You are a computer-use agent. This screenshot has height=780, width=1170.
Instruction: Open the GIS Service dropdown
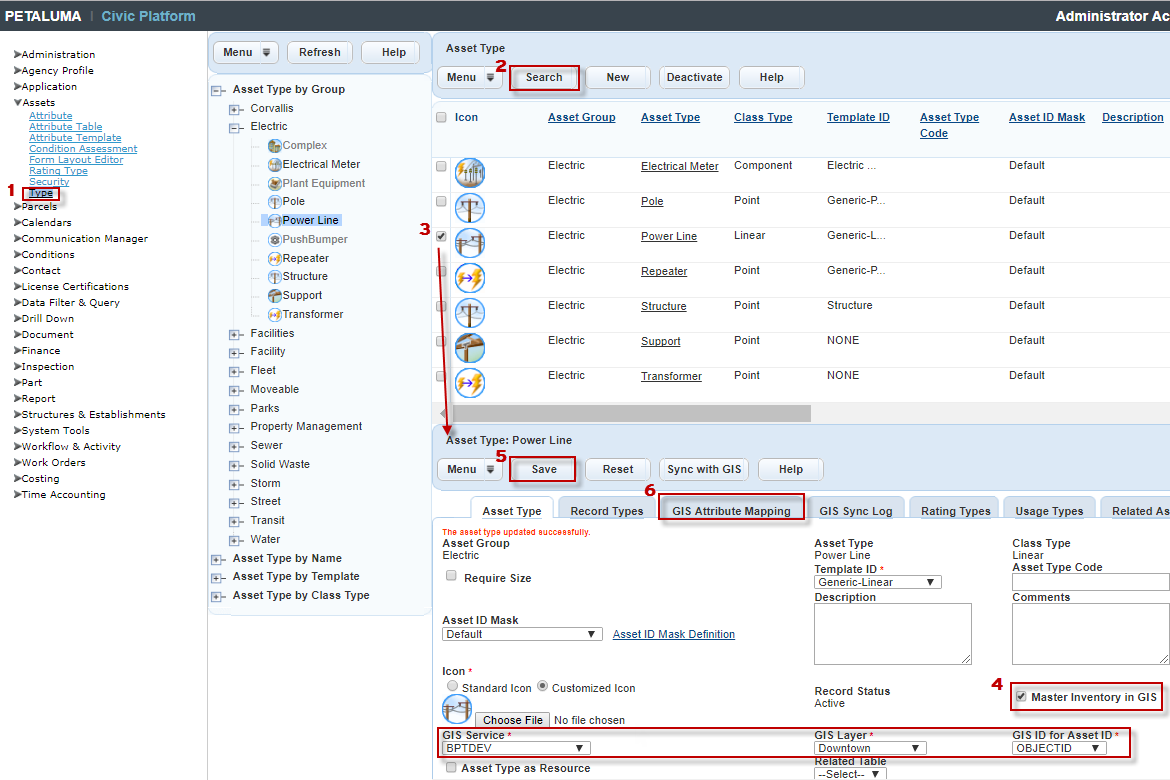tap(516, 748)
